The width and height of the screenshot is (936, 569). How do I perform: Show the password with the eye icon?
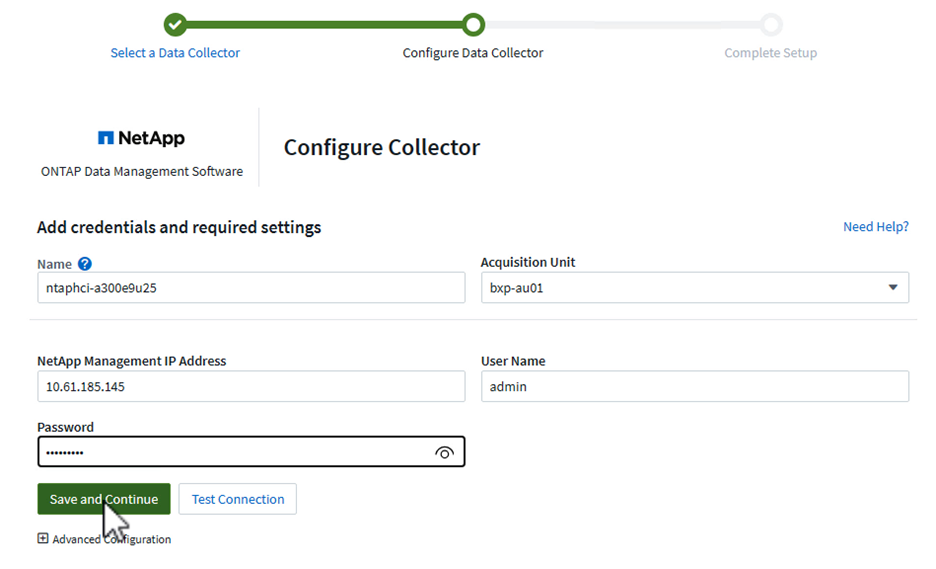[x=444, y=452]
